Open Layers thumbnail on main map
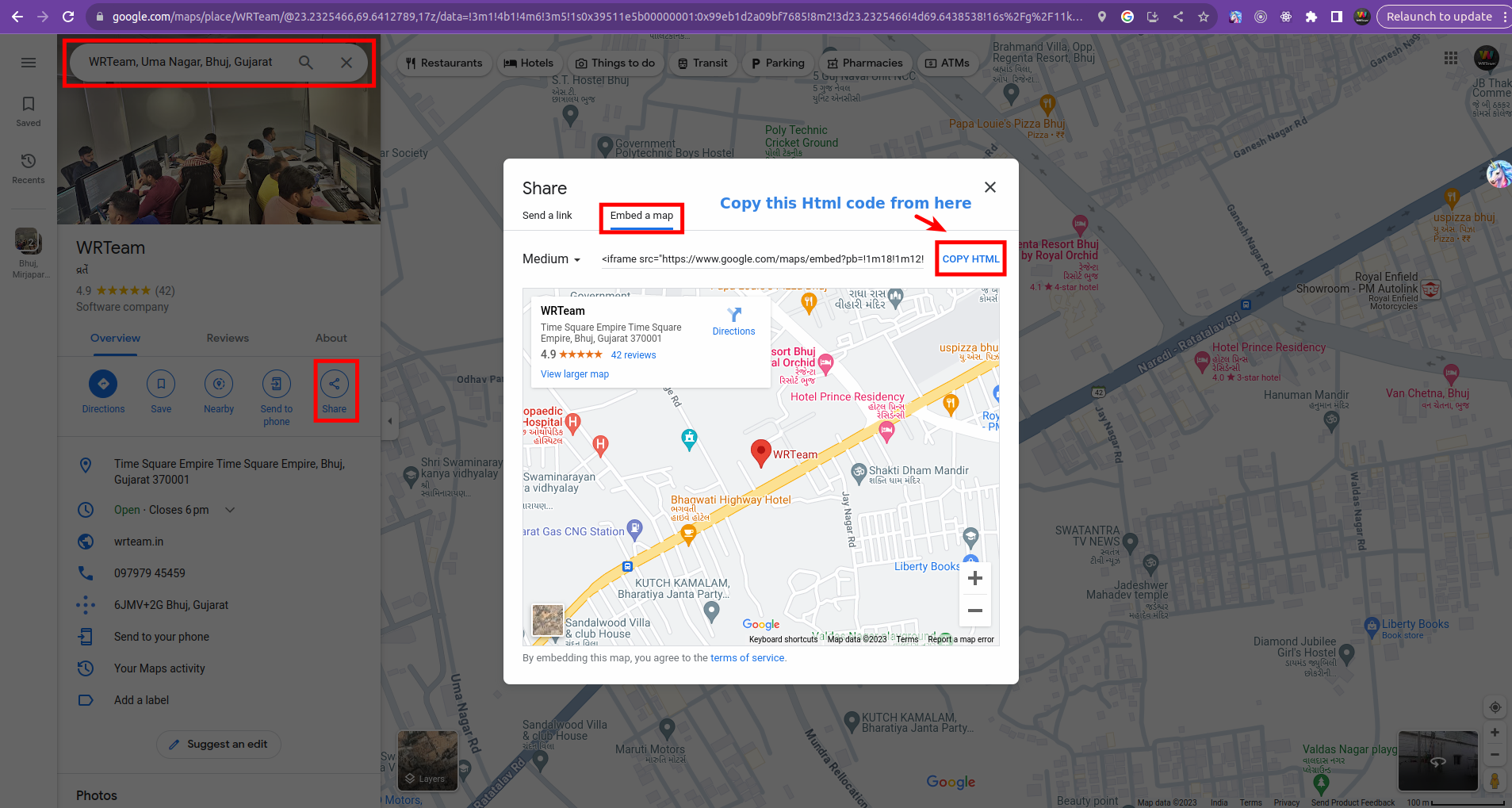Screen dimensions: 1512x808 tap(427, 760)
